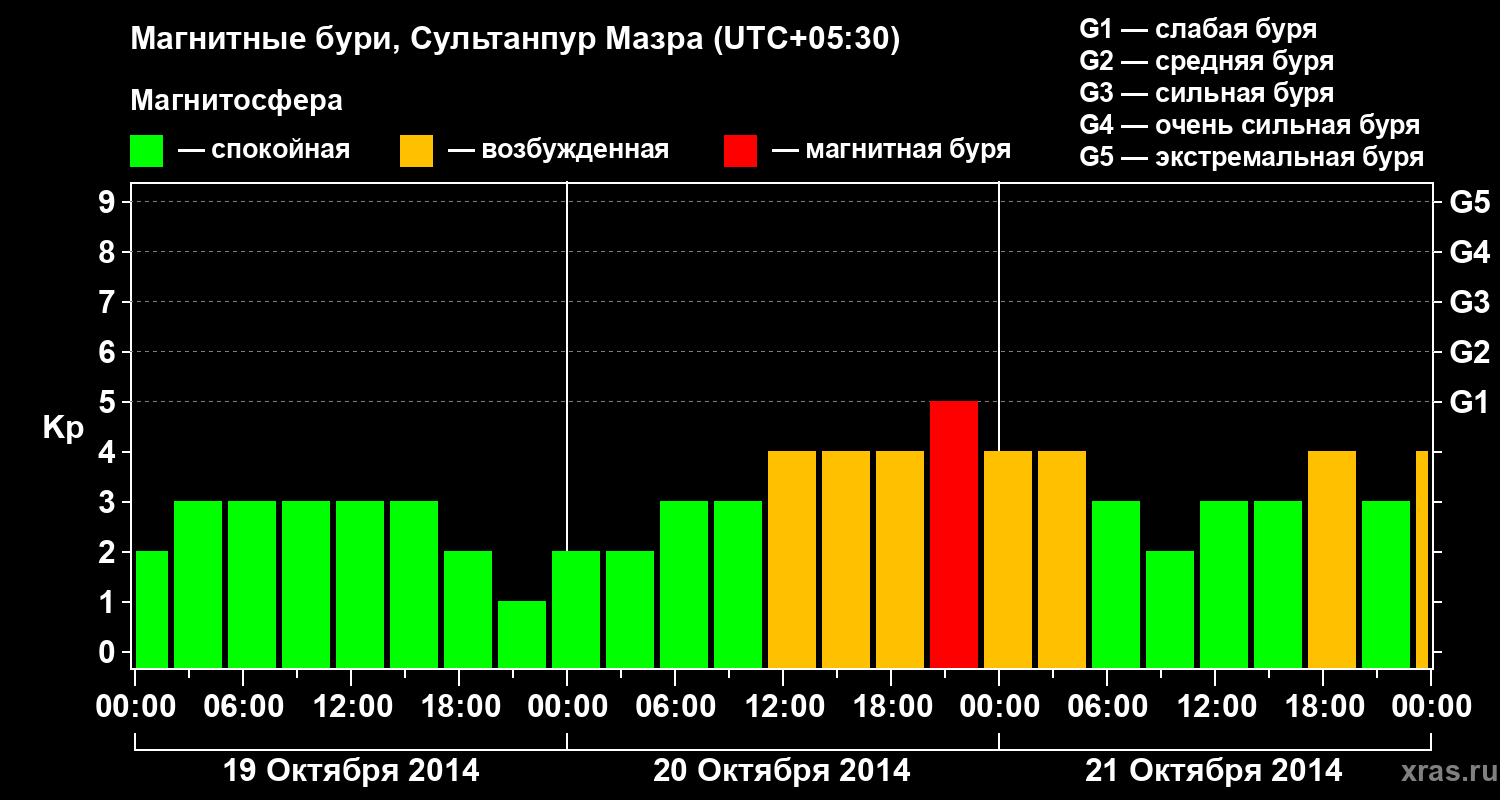Click the '— спокойная' legend label

(x=264, y=151)
